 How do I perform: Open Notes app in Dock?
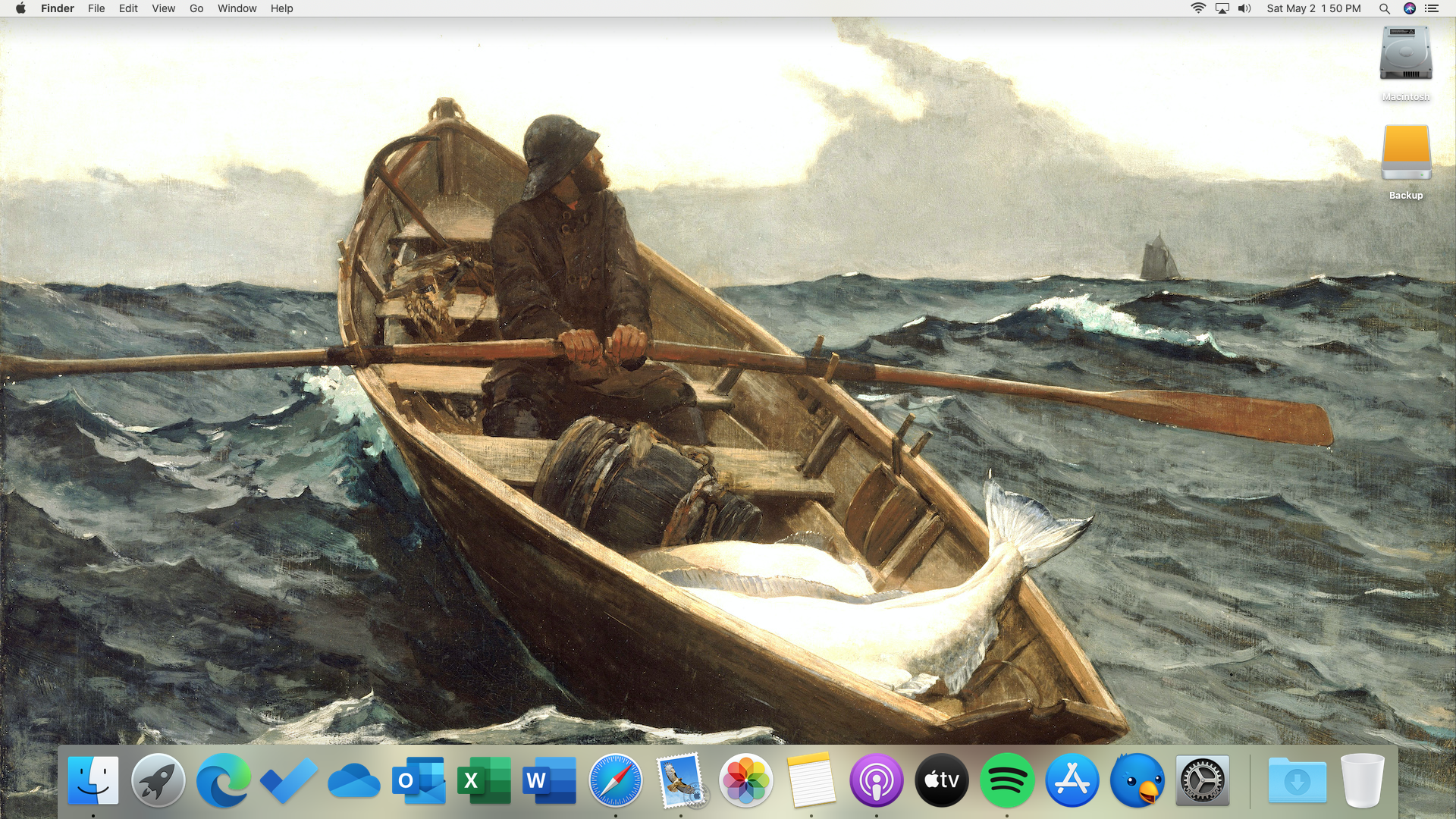(x=811, y=780)
